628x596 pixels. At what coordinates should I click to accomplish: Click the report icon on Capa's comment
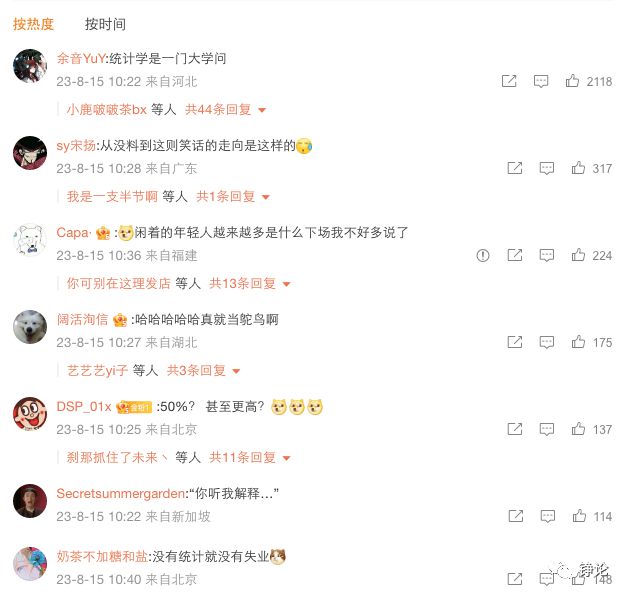(483, 255)
